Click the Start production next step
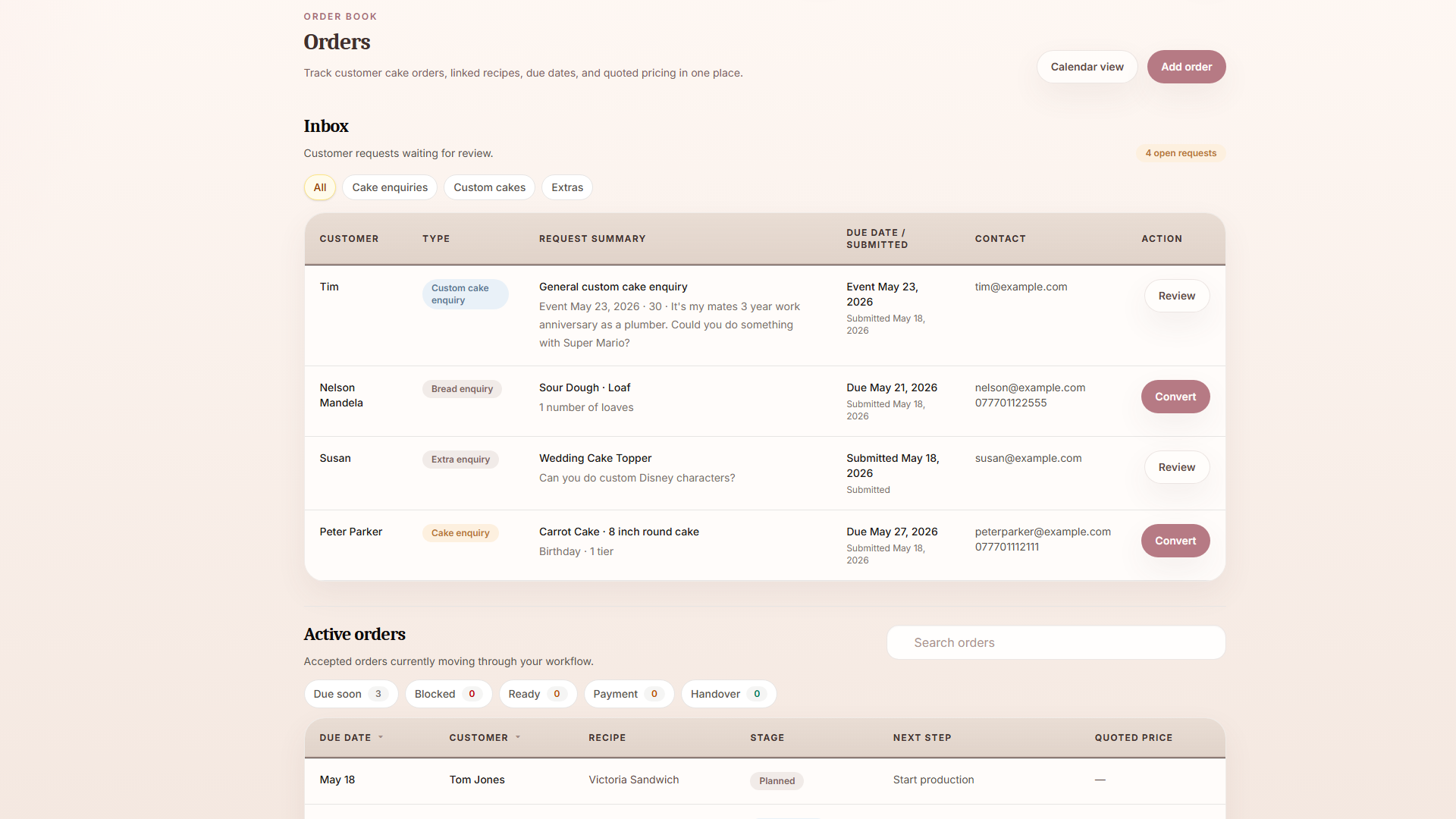The width and height of the screenshot is (1456, 819). (934, 780)
